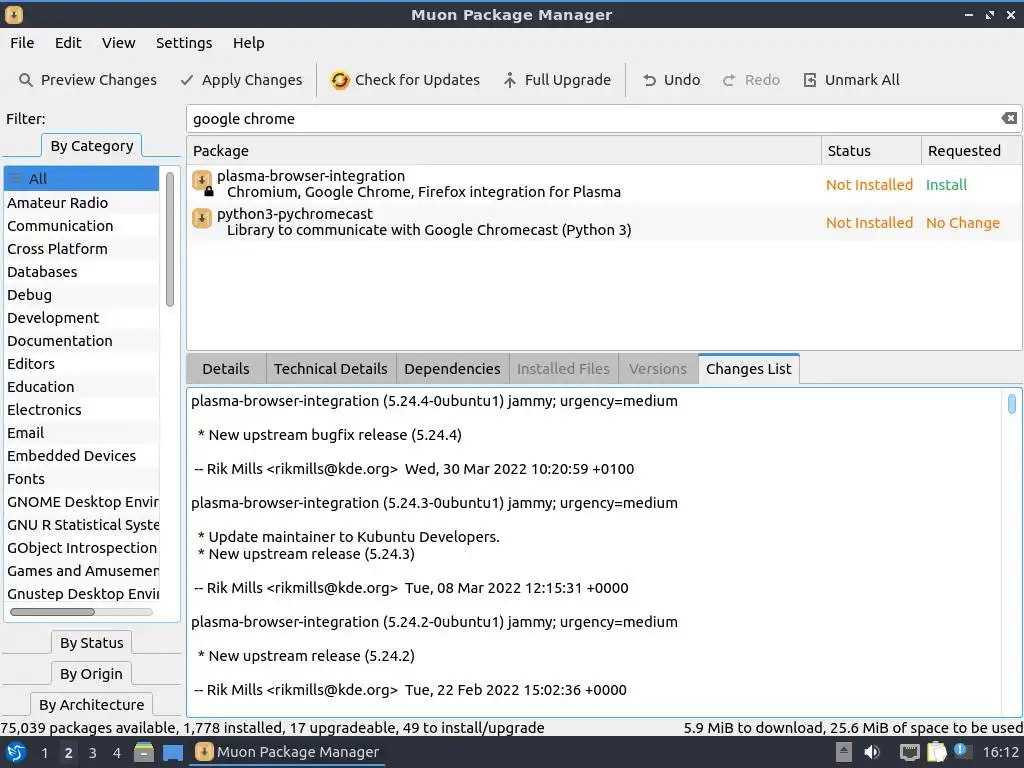1024x768 pixels.
Task: Click the Unmark All button
Action: (852, 80)
